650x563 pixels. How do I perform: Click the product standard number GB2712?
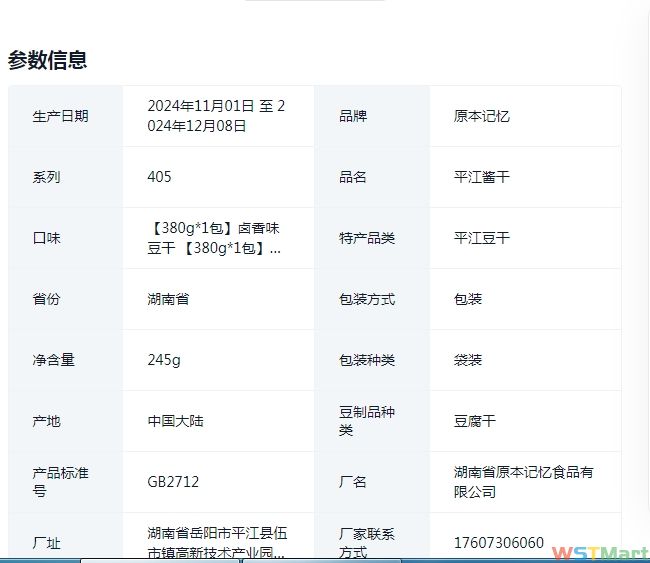[173, 482]
